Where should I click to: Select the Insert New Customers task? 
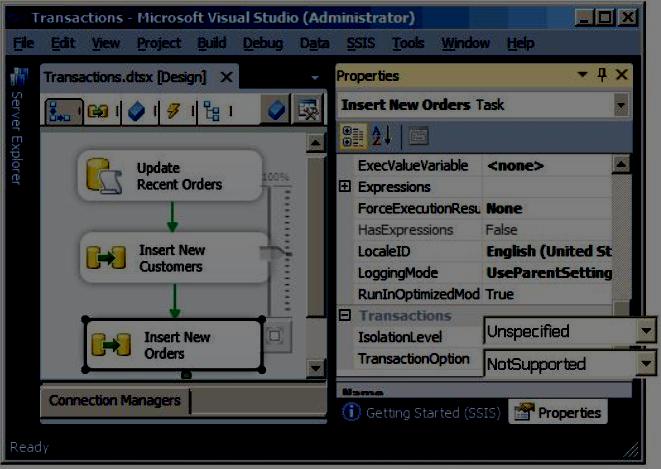tap(174, 257)
